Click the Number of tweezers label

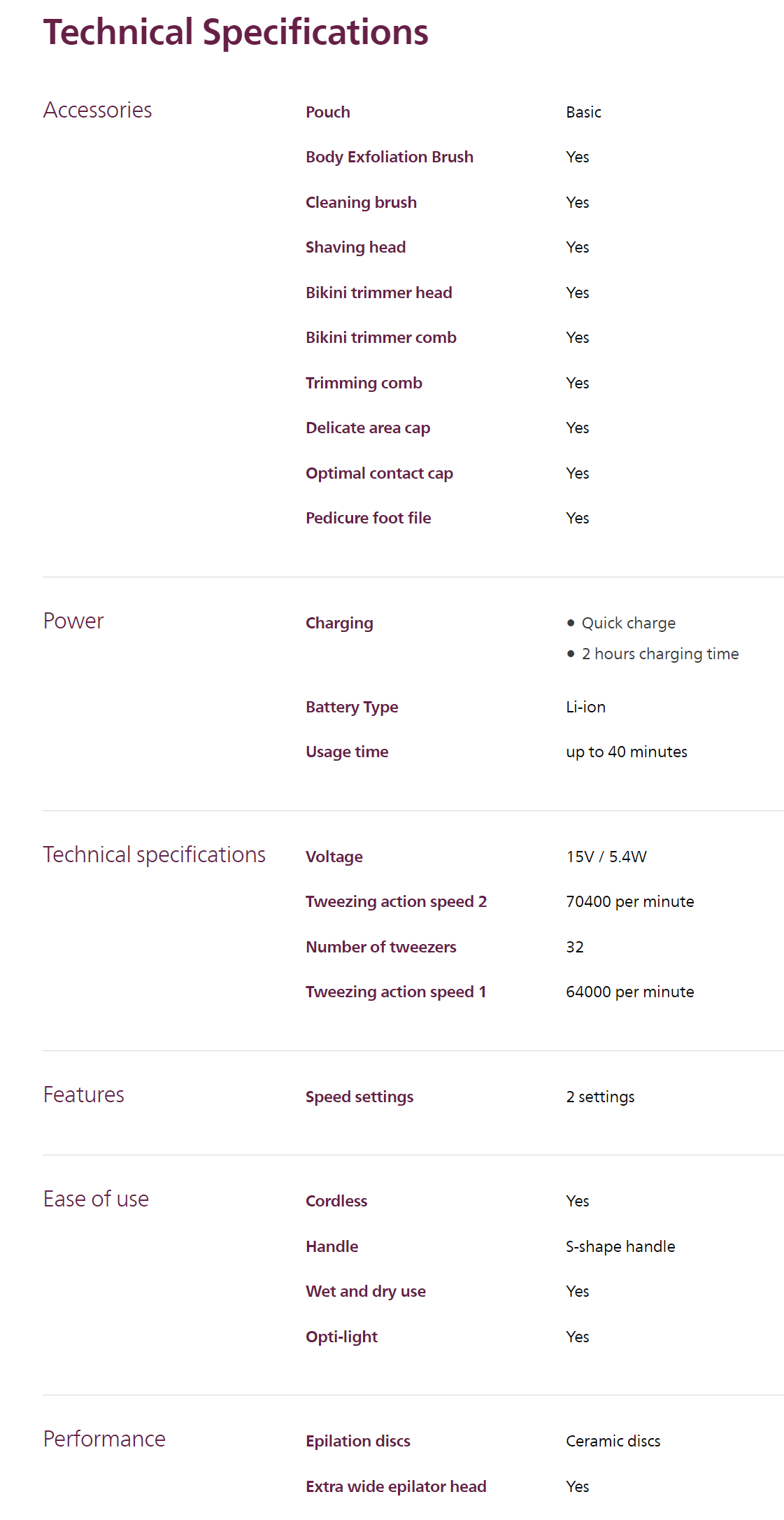[380, 947]
